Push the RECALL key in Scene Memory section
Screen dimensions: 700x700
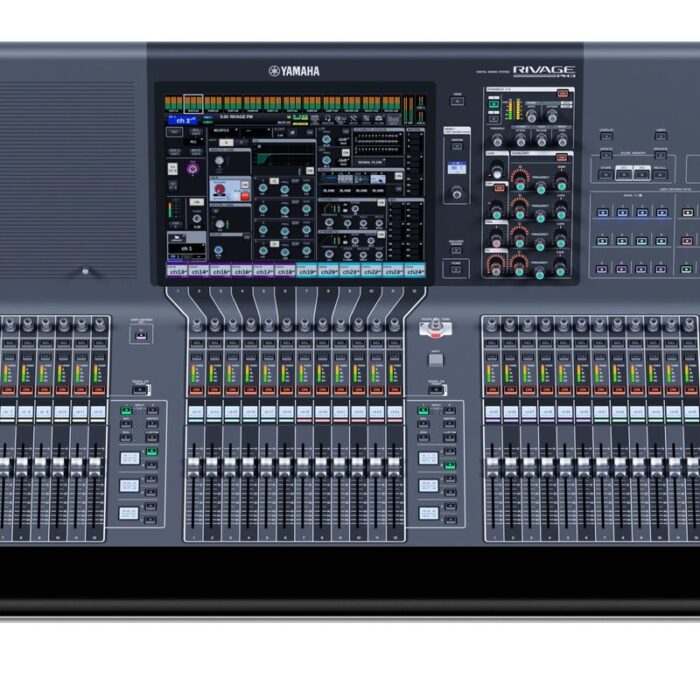coord(660,175)
